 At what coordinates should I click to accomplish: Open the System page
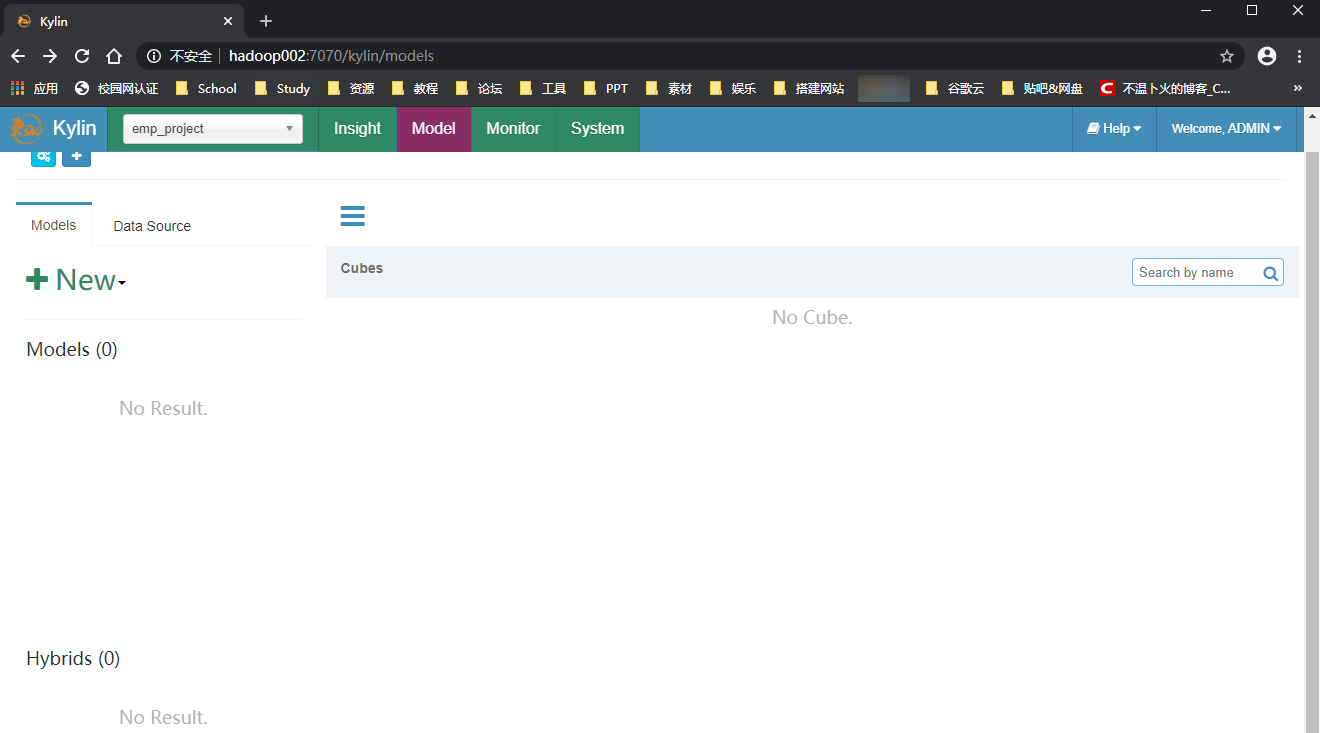597,129
